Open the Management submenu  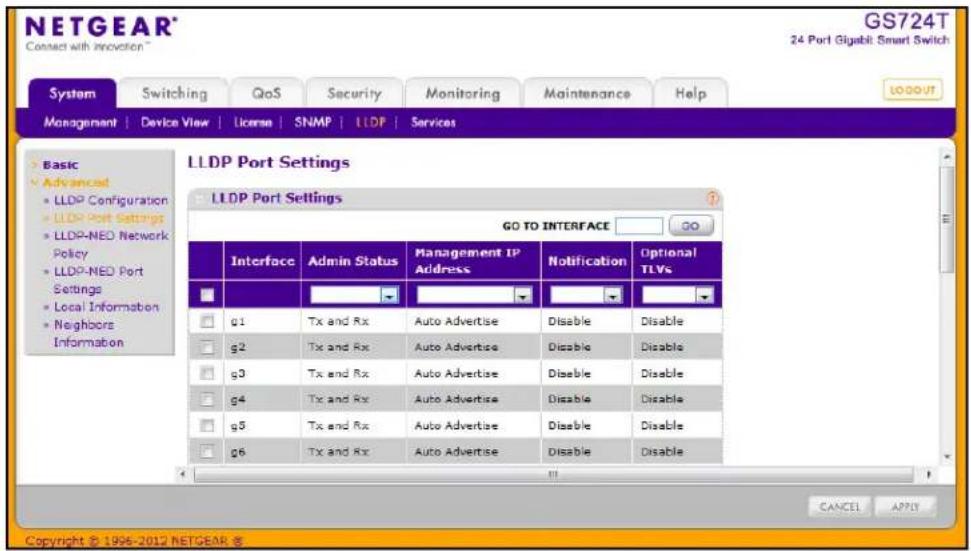(x=80, y=123)
